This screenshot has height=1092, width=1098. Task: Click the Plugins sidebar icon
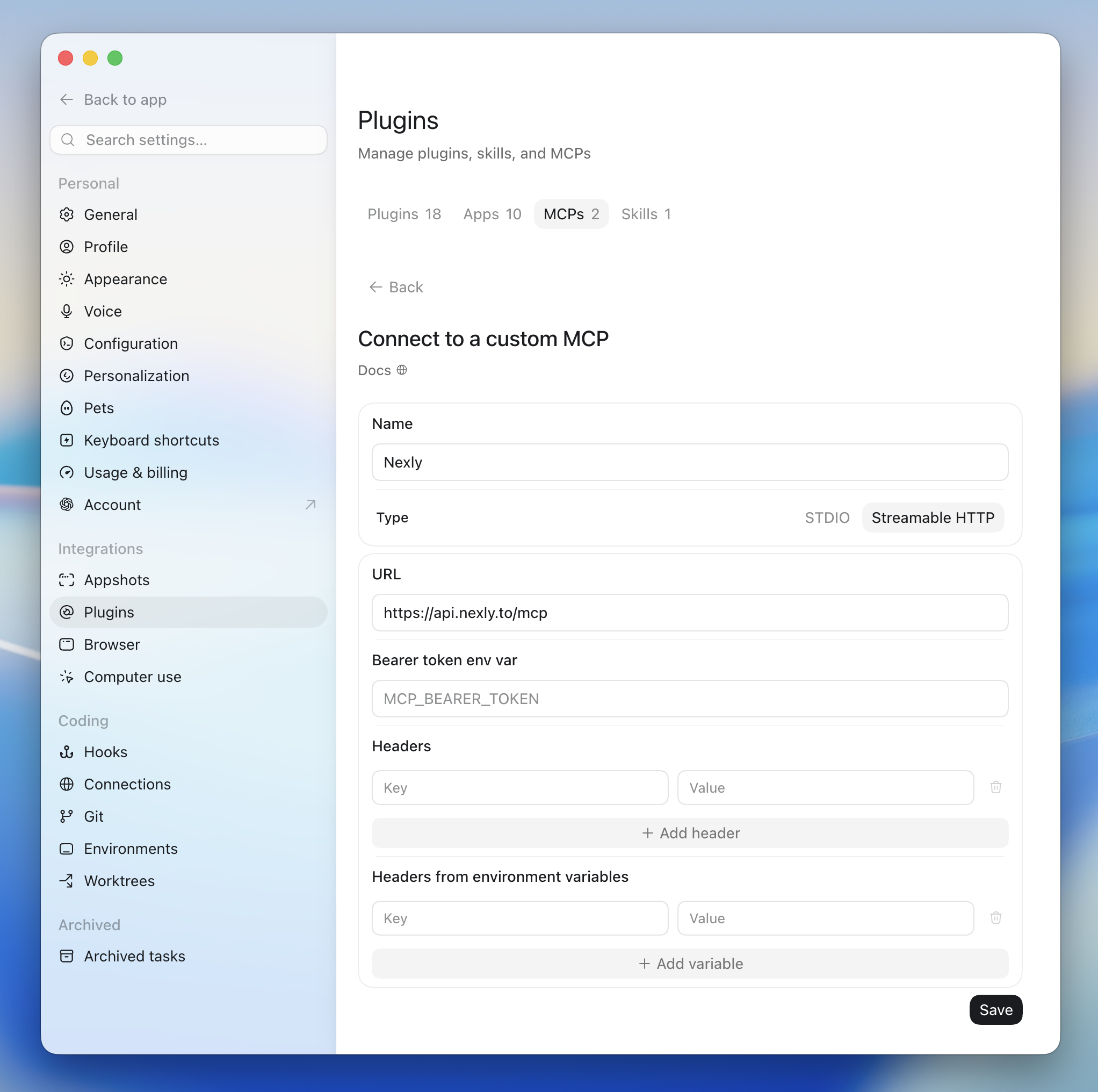click(67, 612)
